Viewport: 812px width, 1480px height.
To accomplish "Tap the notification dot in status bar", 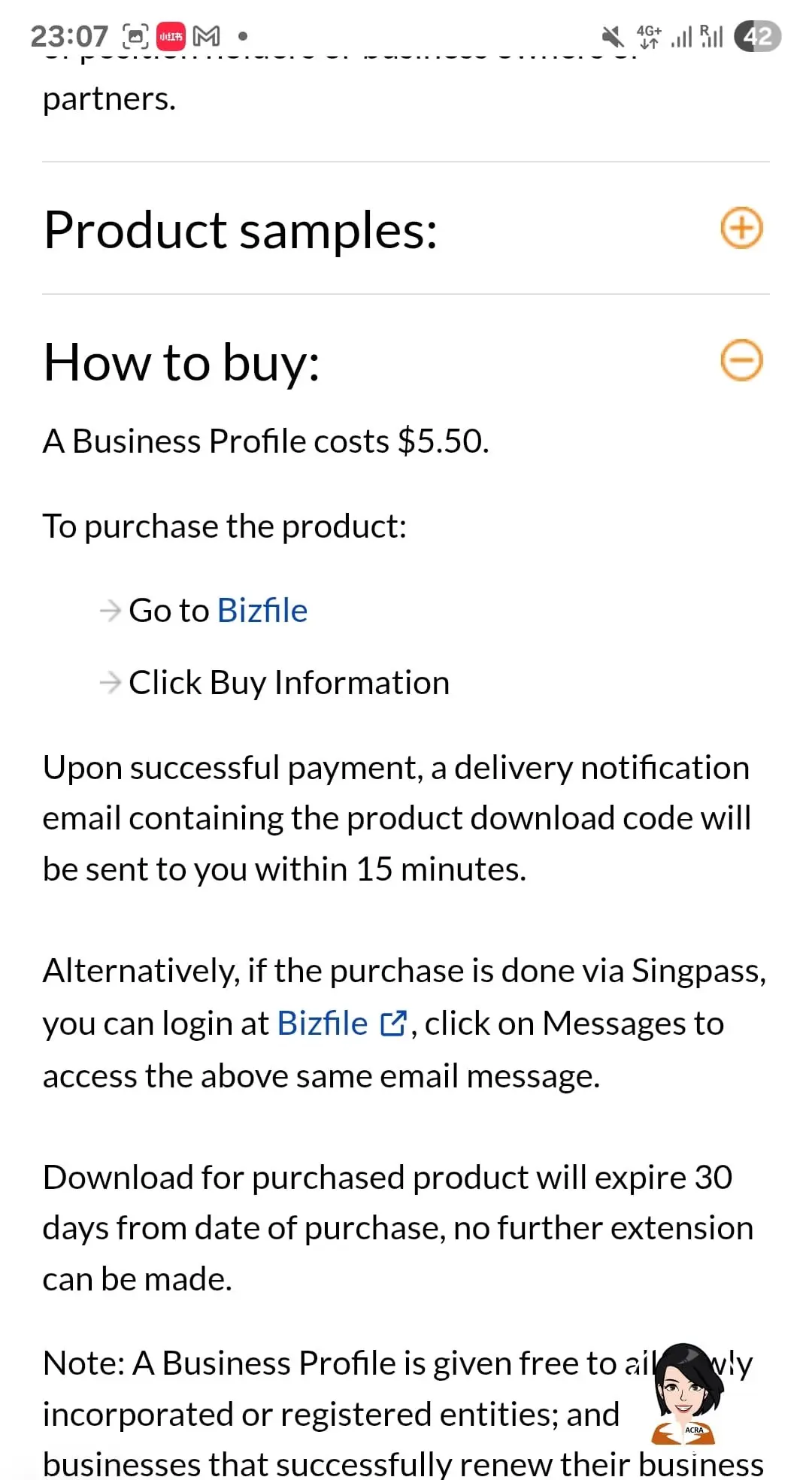I will coord(242,35).
